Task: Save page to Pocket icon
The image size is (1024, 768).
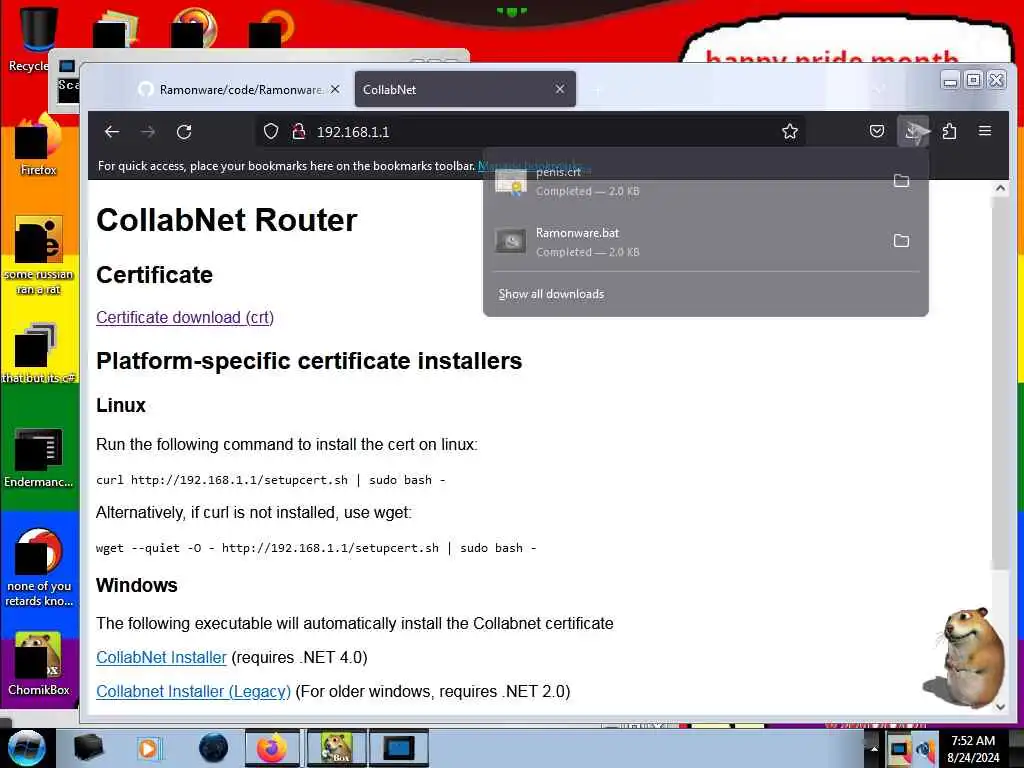Action: tap(877, 132)
